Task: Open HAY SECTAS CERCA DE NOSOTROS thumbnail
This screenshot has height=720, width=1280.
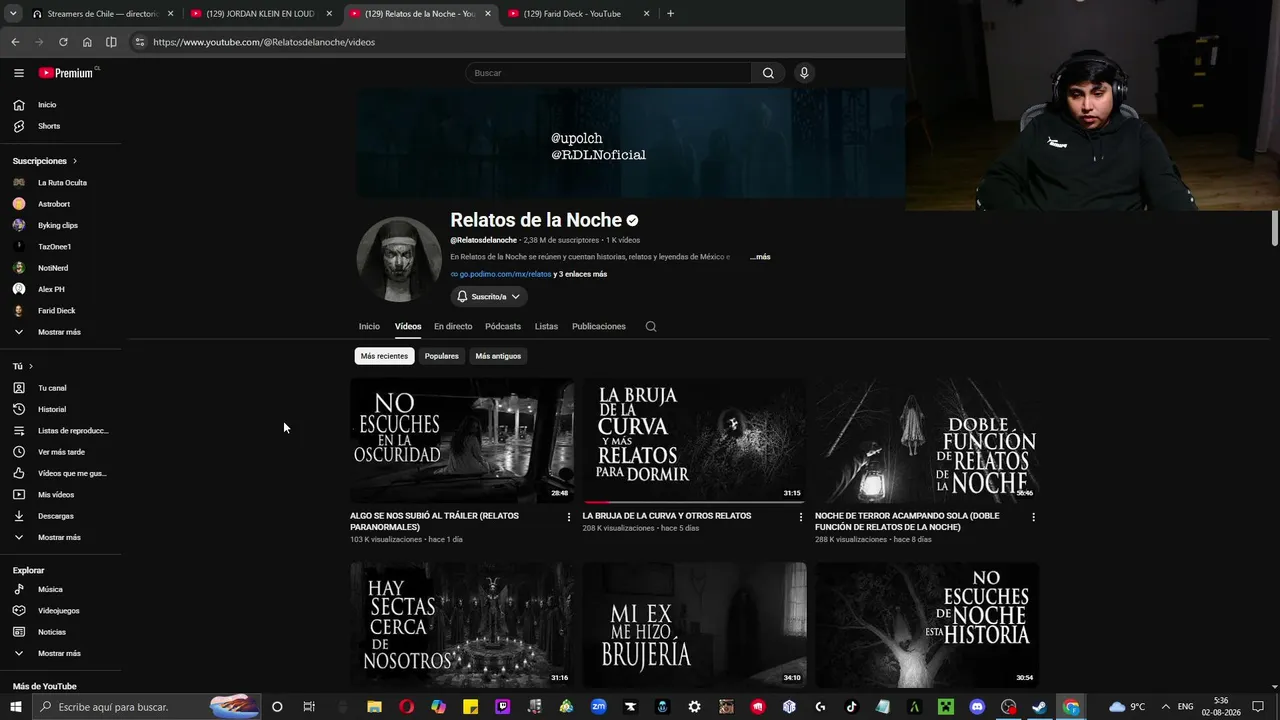Action: (462, 624)
